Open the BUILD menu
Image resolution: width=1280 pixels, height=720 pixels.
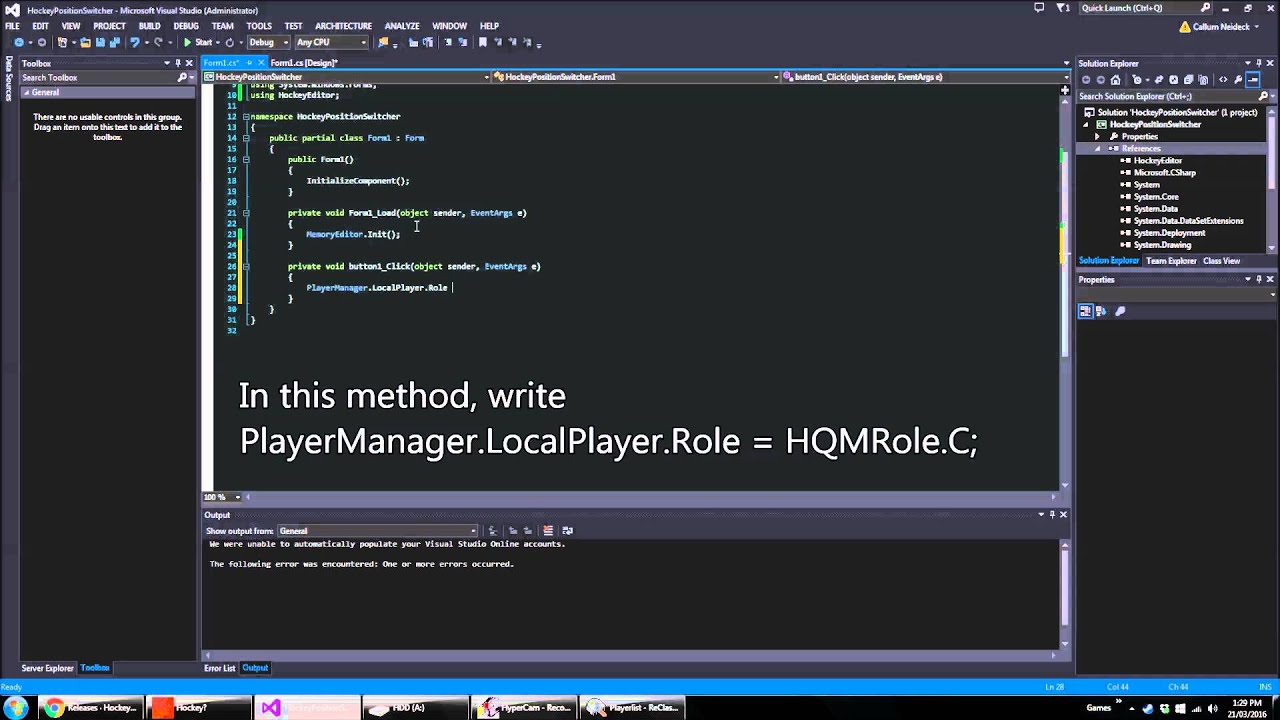tap(149, 26)
